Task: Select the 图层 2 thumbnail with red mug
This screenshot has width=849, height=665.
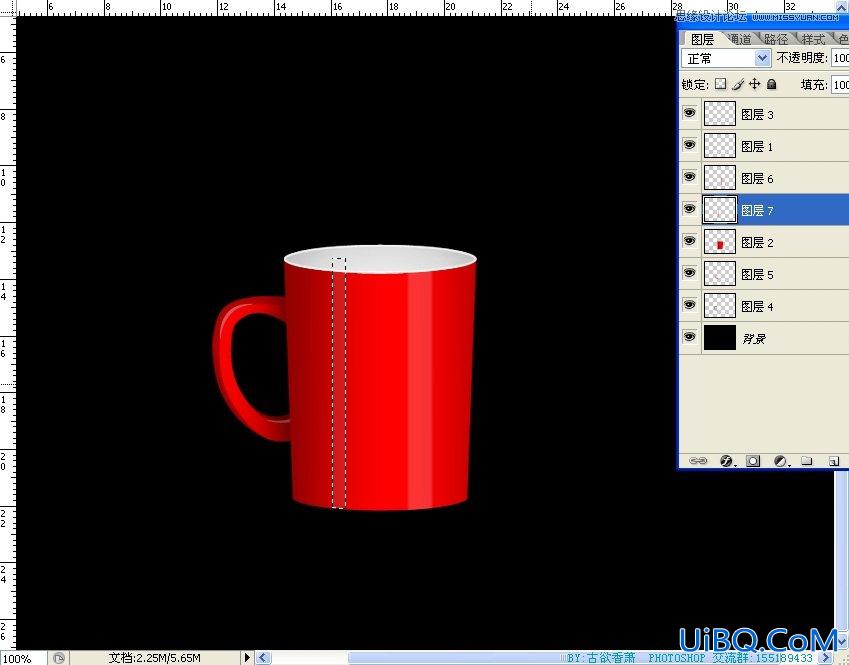Action: [720, 242]
